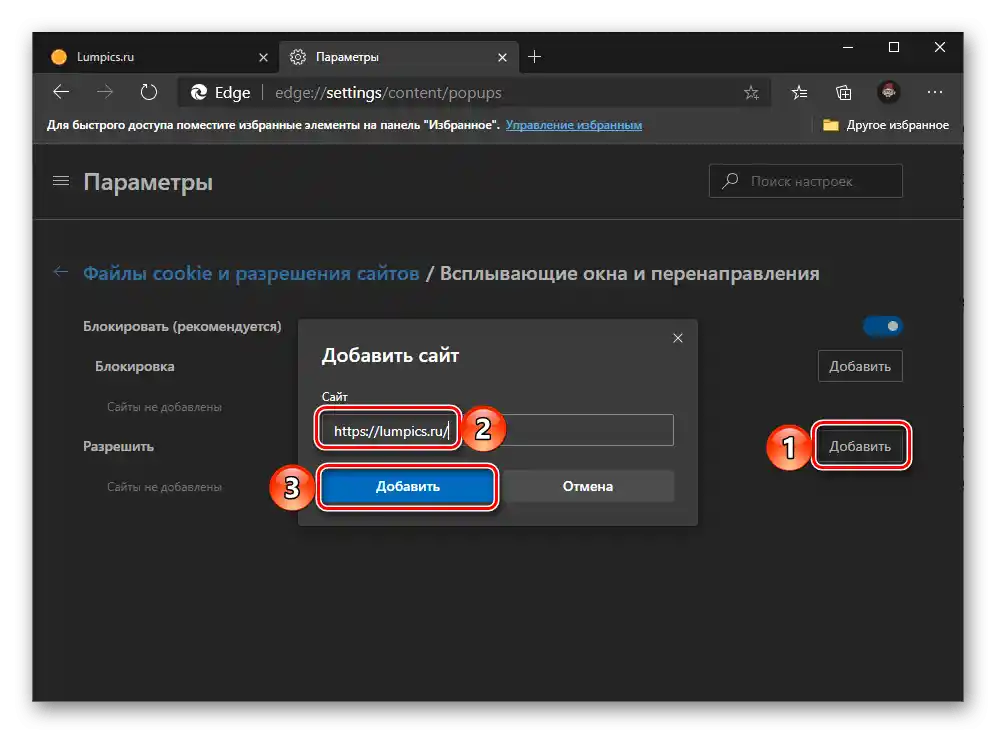The width and height of the screenshot is (996, 734).
Task: Open the user profile avatar
Action: (889, 93)
